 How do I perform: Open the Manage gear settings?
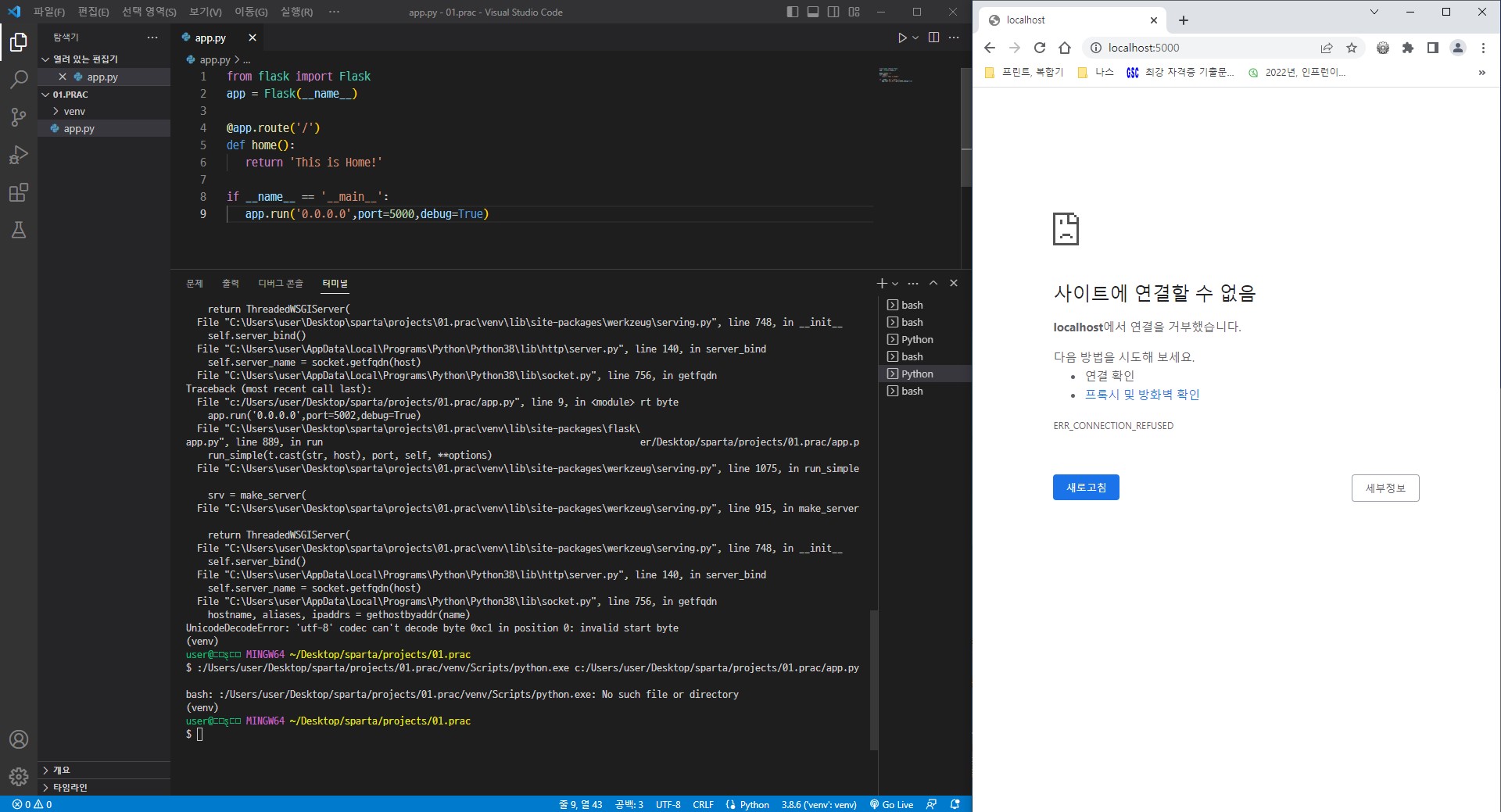pos(19,777)
